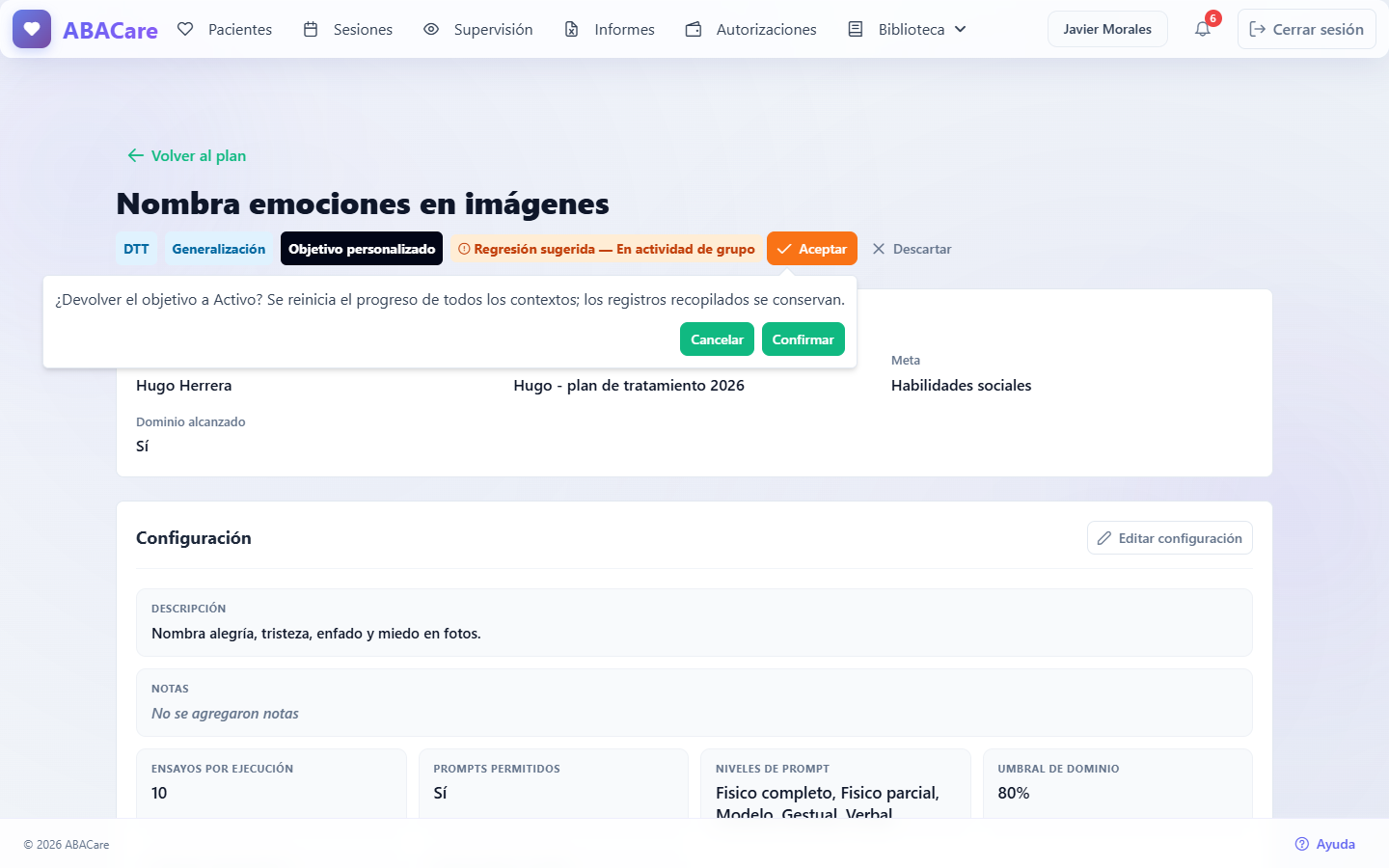Expand the Biblioteca dropdown chevron
The width and height of the screenshot is (1389, 868).
(961, 29)
